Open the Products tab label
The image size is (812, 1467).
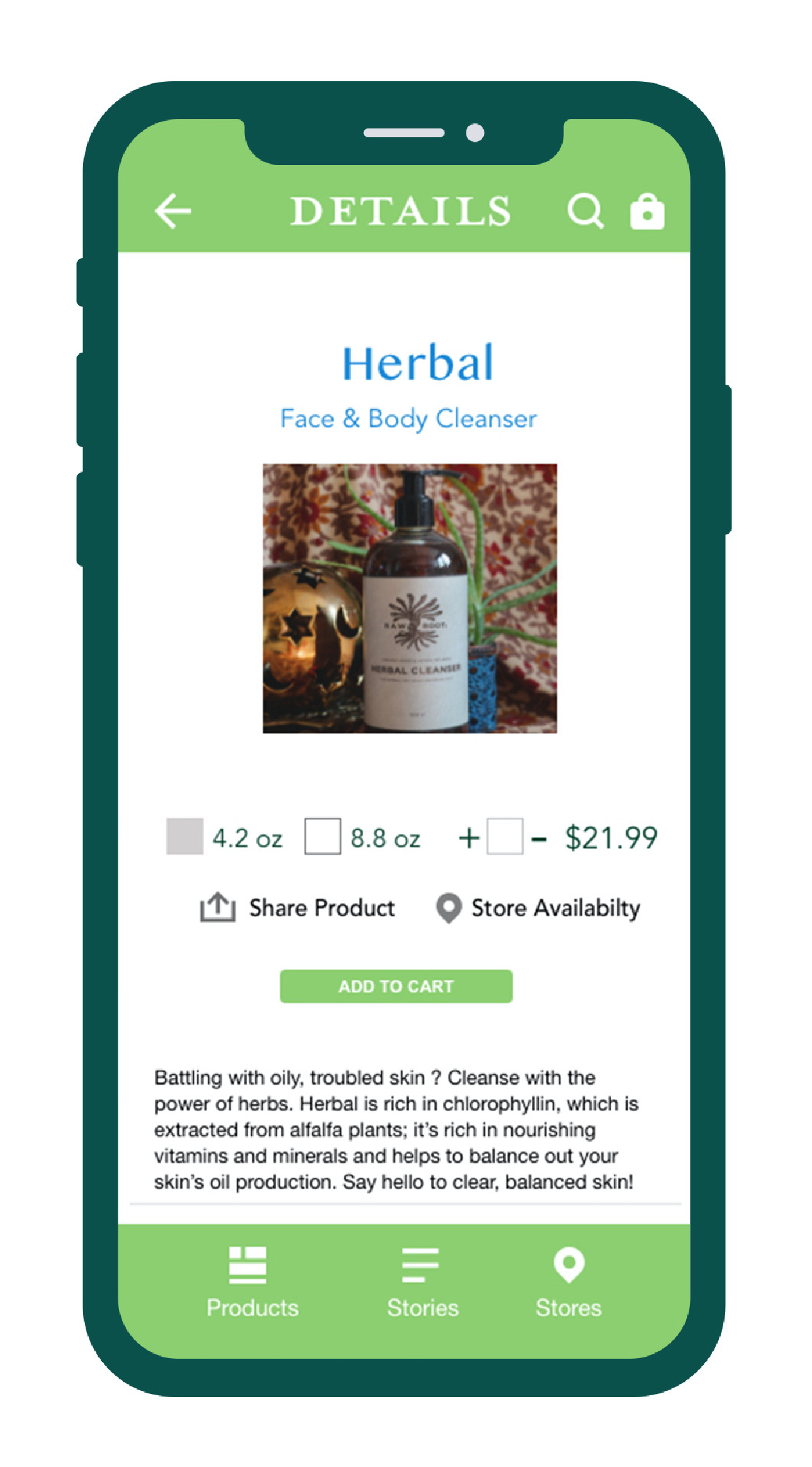[x=252, y=1308]
